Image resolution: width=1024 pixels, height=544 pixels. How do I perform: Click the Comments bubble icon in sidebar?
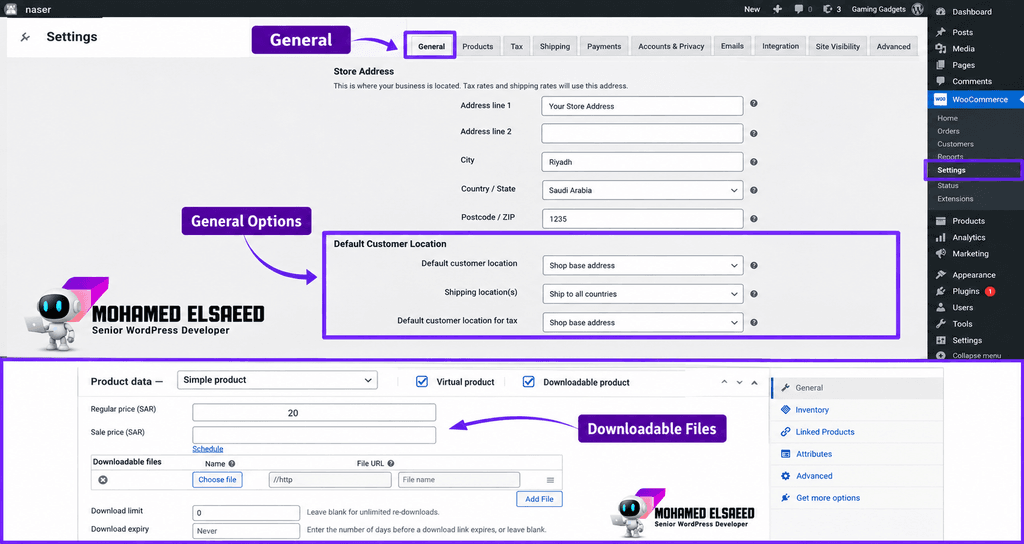click(x=940, y=81)
